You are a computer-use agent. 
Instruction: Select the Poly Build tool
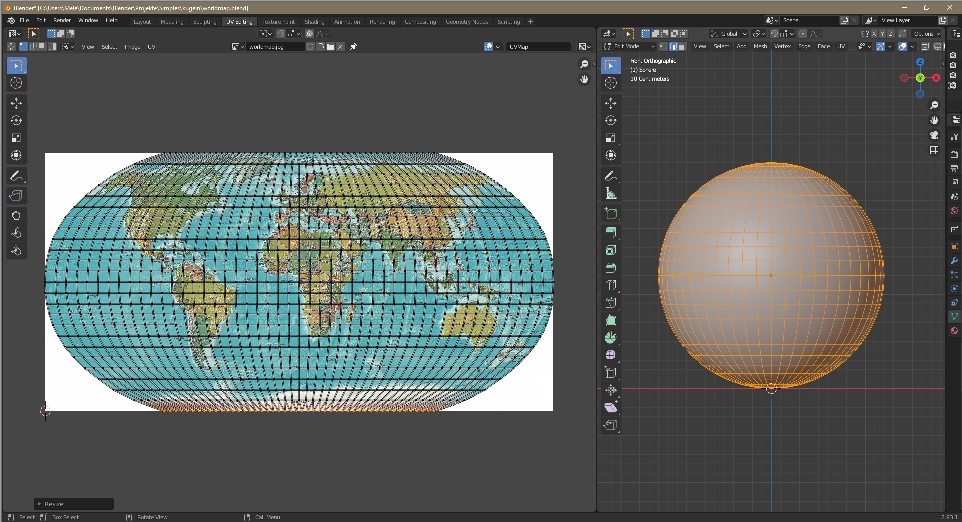pyautogui.click(x=610, y=320)
